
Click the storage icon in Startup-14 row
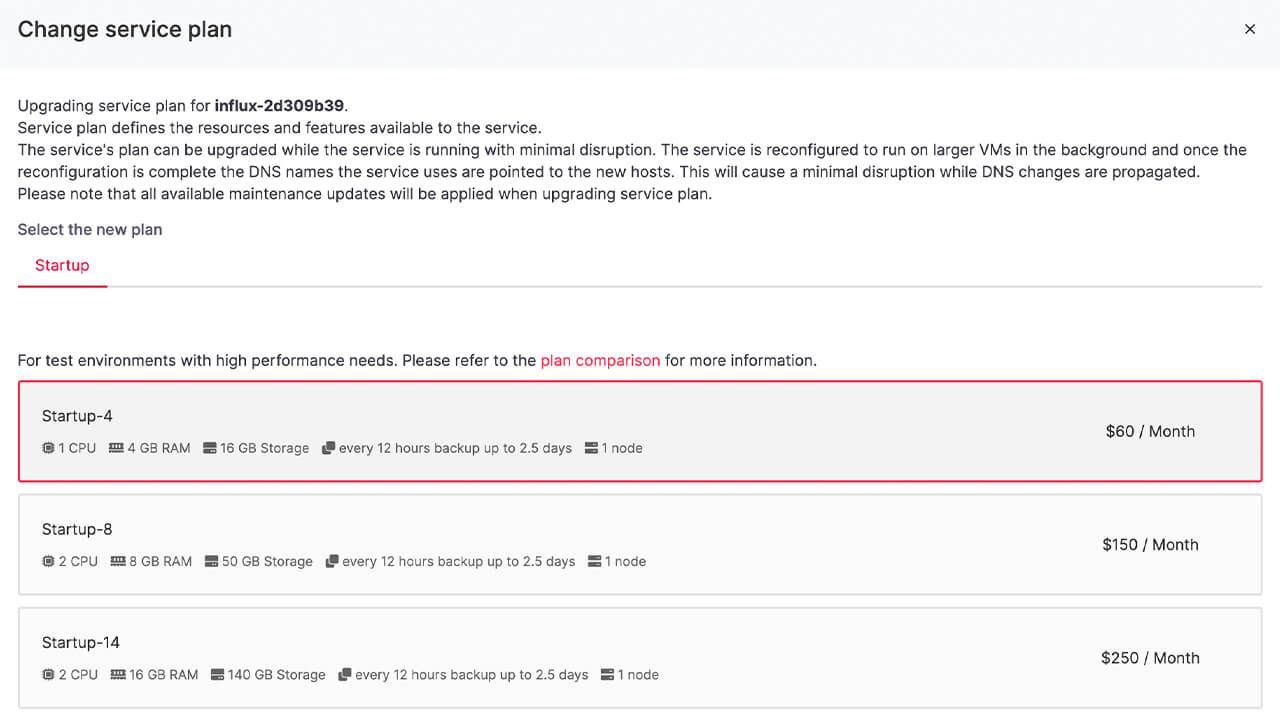coord(218,675)
